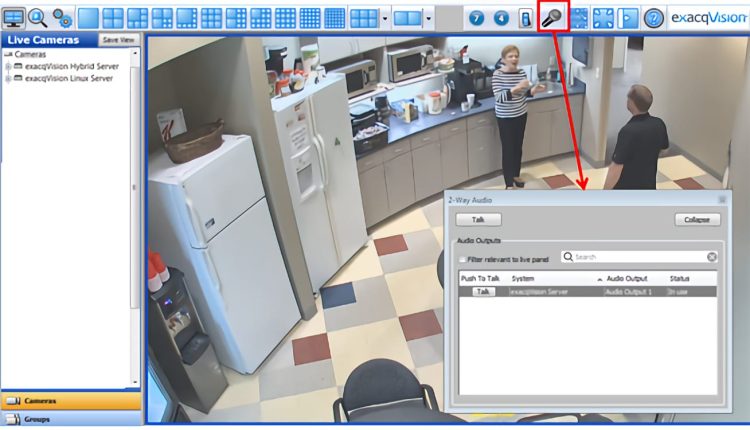Open the two-panel layout dropdown arrow

429,19
